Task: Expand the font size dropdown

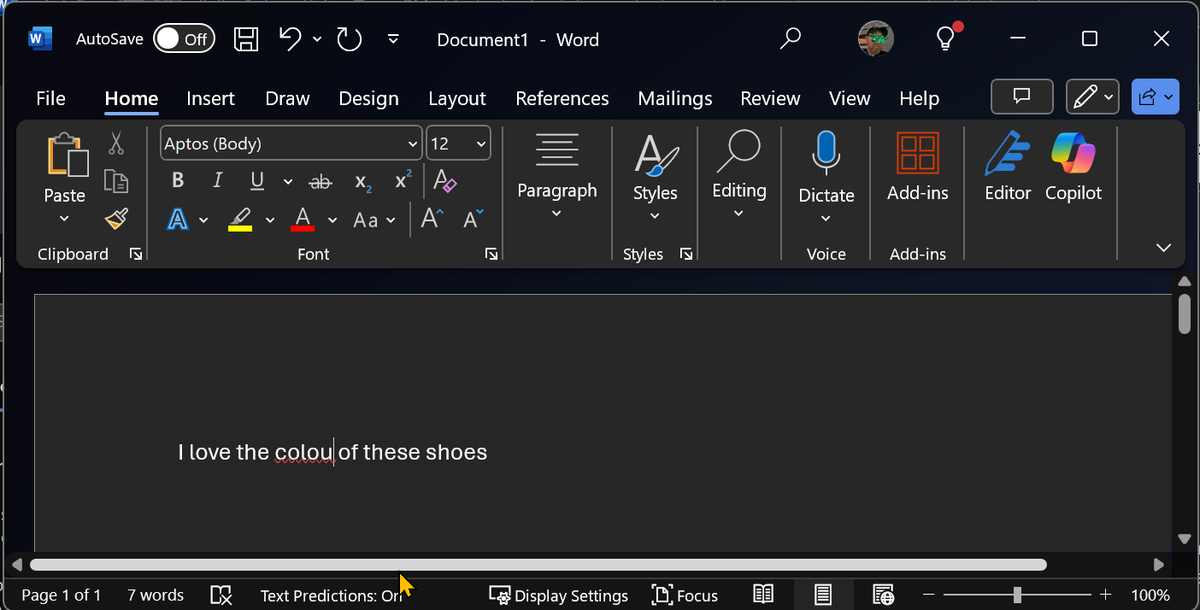Action: (x=481, y=144)
